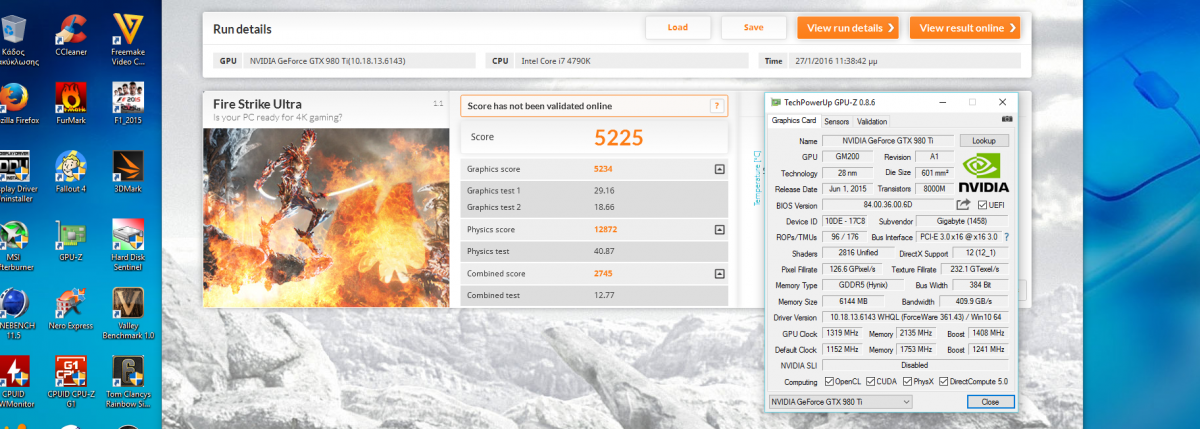Click the GPU Clock value 1319 MHz
1200x429 pixels.
(x=843, y=333)
